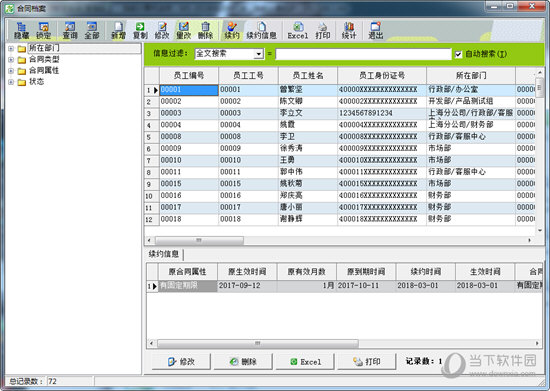Click the employee grid scroll-right arrow
This screenshot has height=391, width=550.
click(x=529, y=240)
